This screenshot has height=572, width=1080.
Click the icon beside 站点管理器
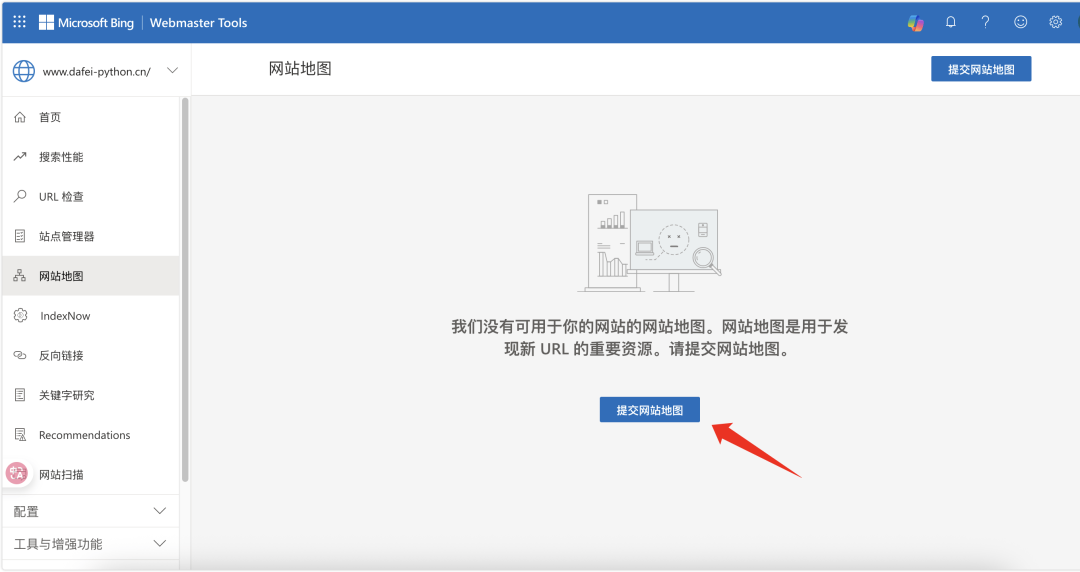click(20, 236)
